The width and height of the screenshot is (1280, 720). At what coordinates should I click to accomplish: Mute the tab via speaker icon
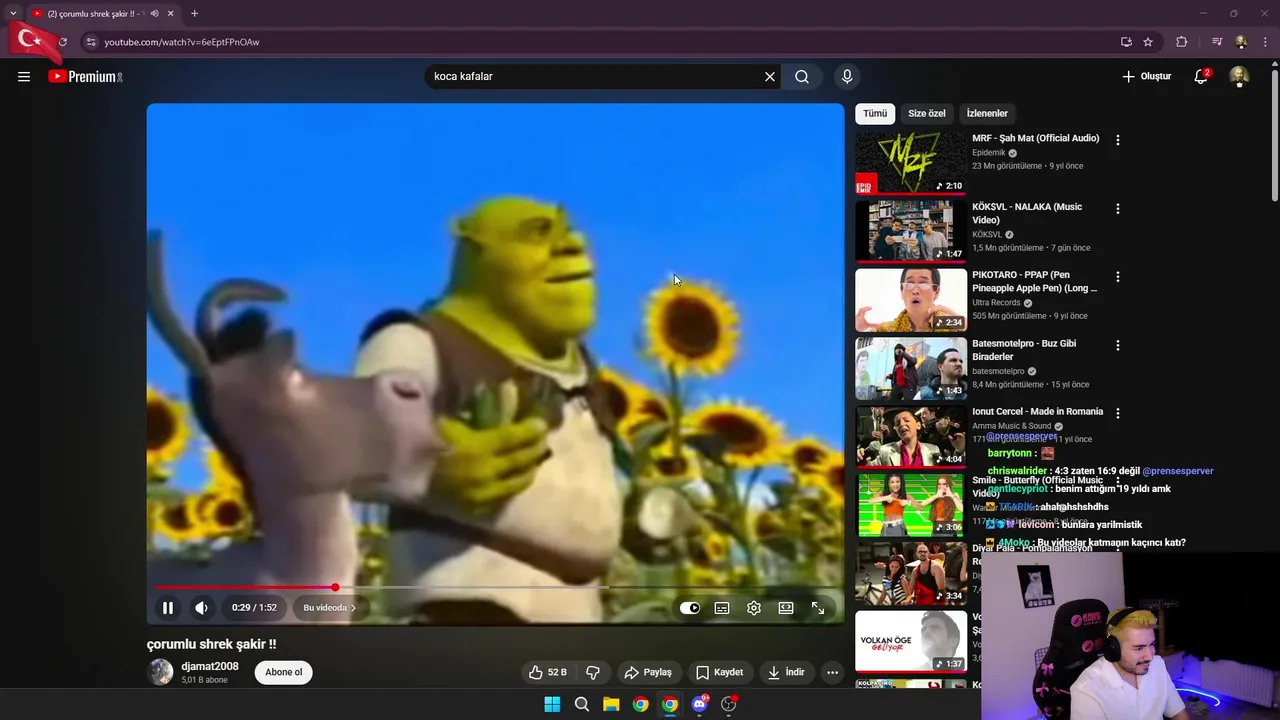[x=154, y=14]
